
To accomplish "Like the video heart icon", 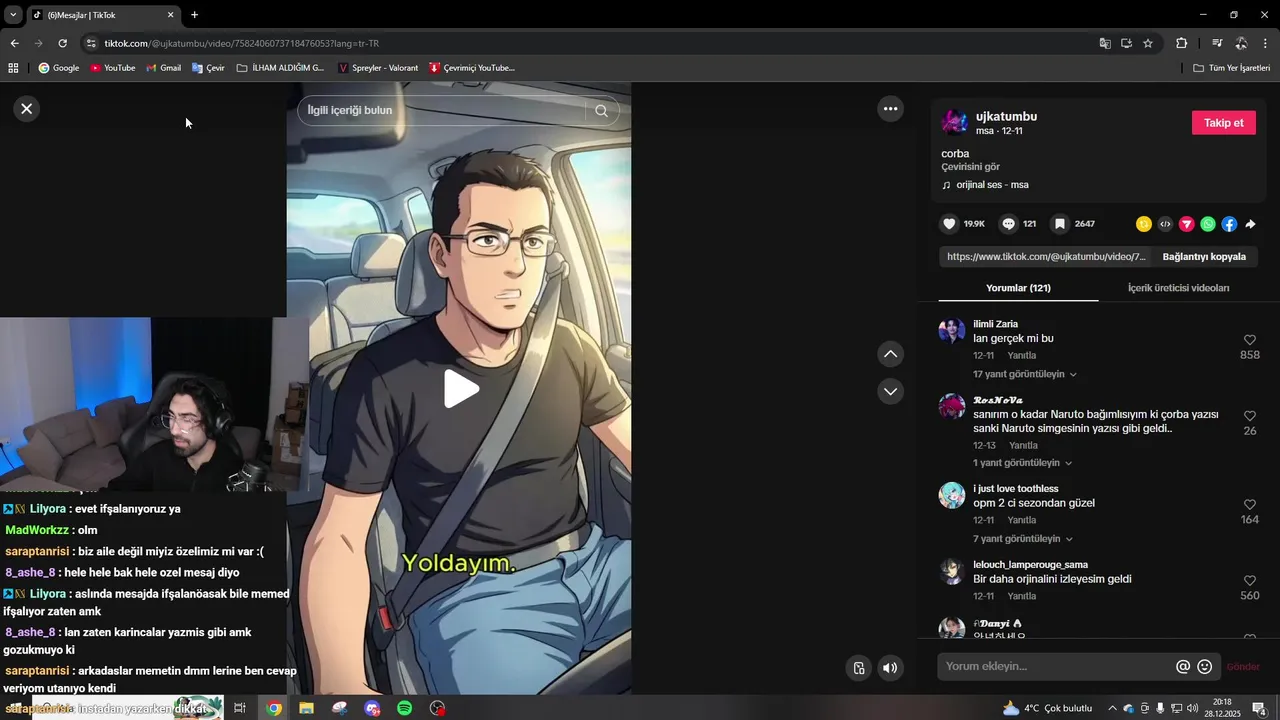I will coord(950,224).
